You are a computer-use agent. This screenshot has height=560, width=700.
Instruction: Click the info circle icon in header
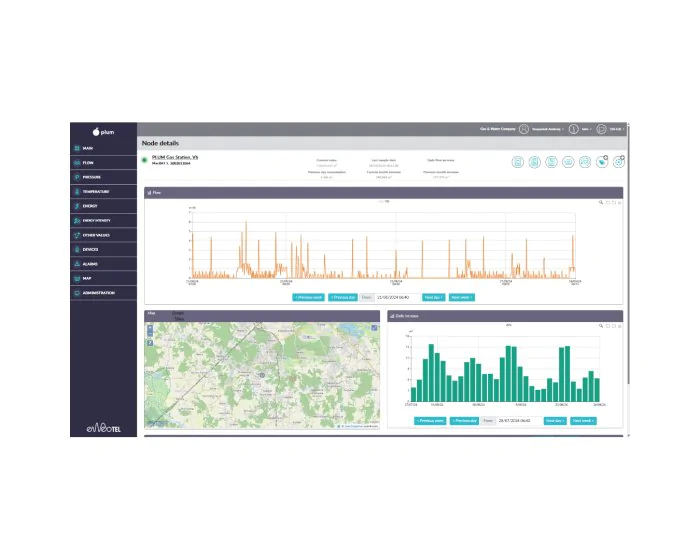574,129
